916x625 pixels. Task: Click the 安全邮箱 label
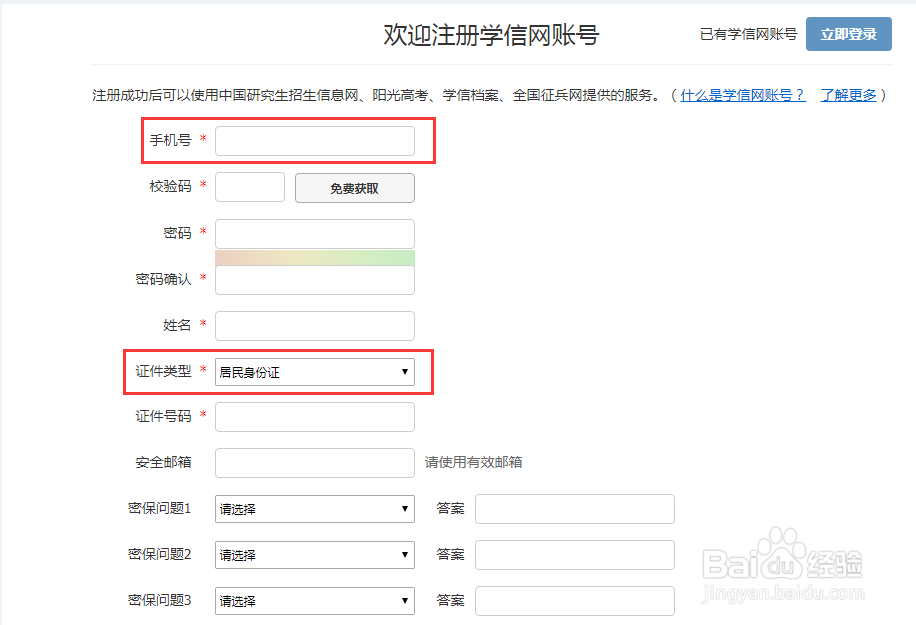164,463
